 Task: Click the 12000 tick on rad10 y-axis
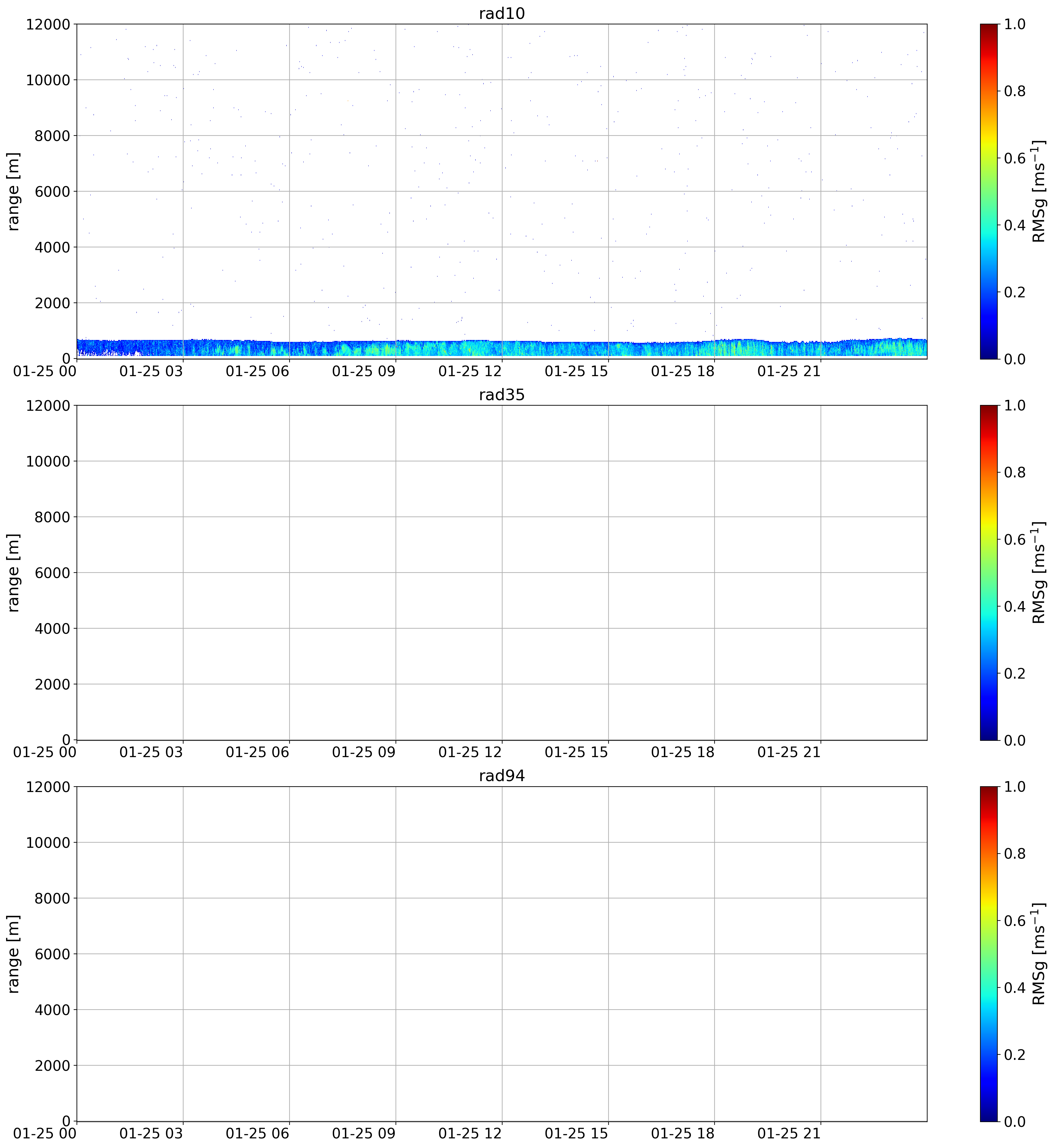[48, 24]
